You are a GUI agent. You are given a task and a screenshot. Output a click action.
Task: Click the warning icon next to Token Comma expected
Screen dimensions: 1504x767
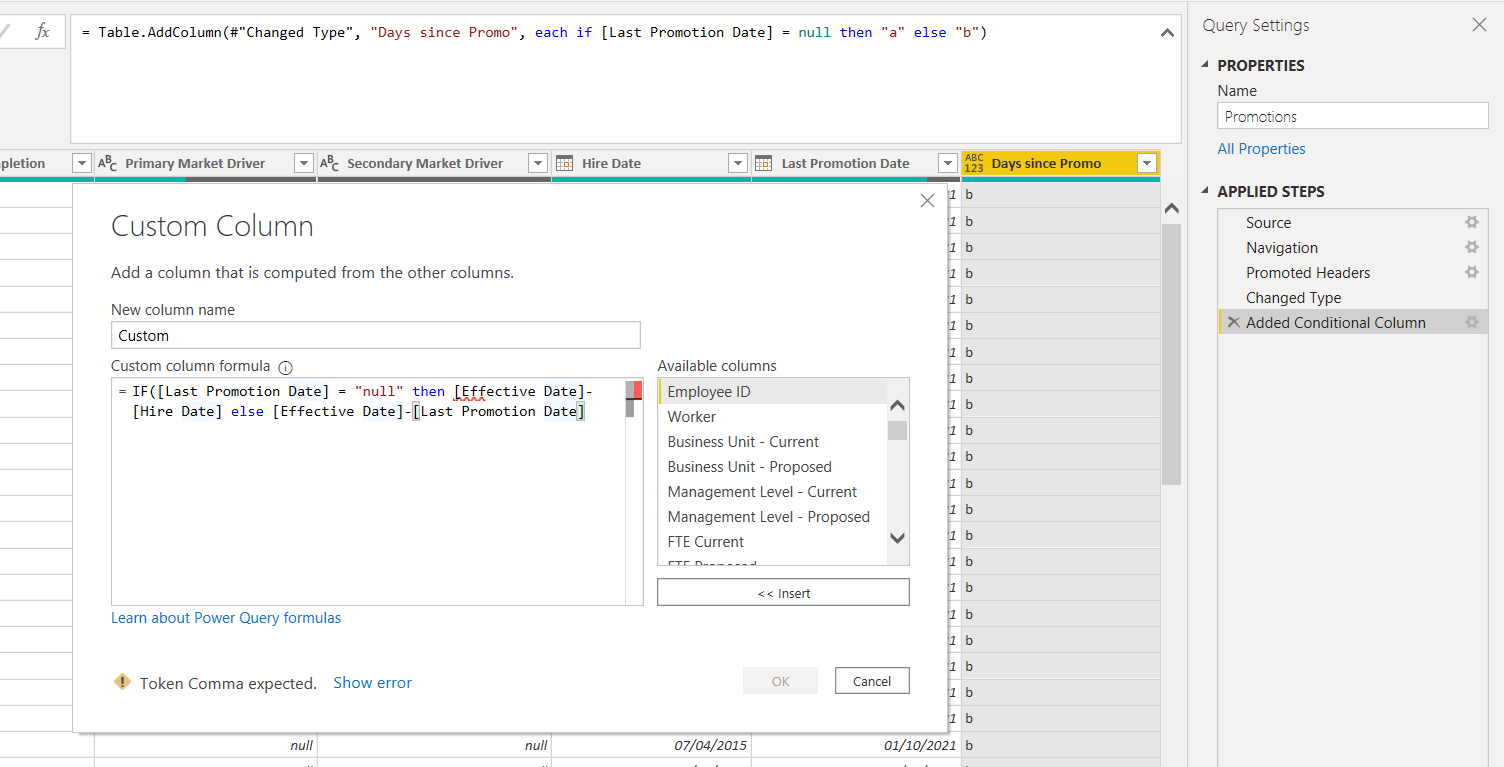122,682
